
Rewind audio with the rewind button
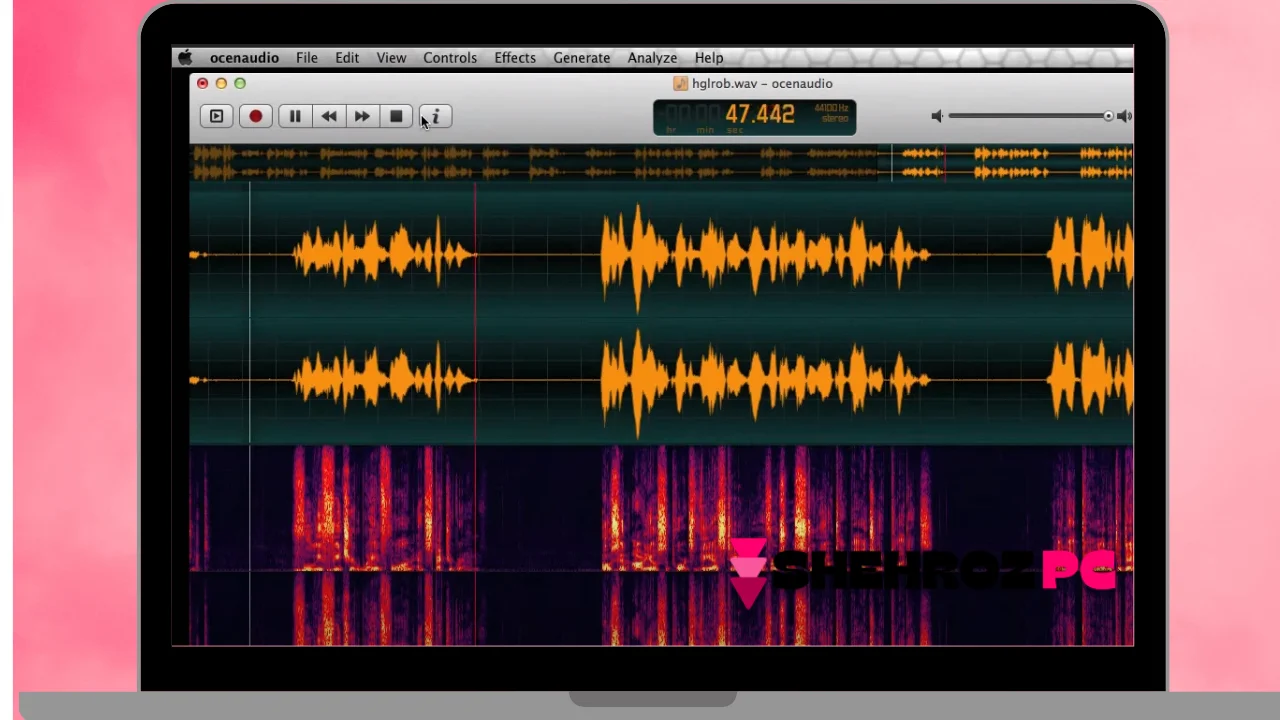click(329, 117)
